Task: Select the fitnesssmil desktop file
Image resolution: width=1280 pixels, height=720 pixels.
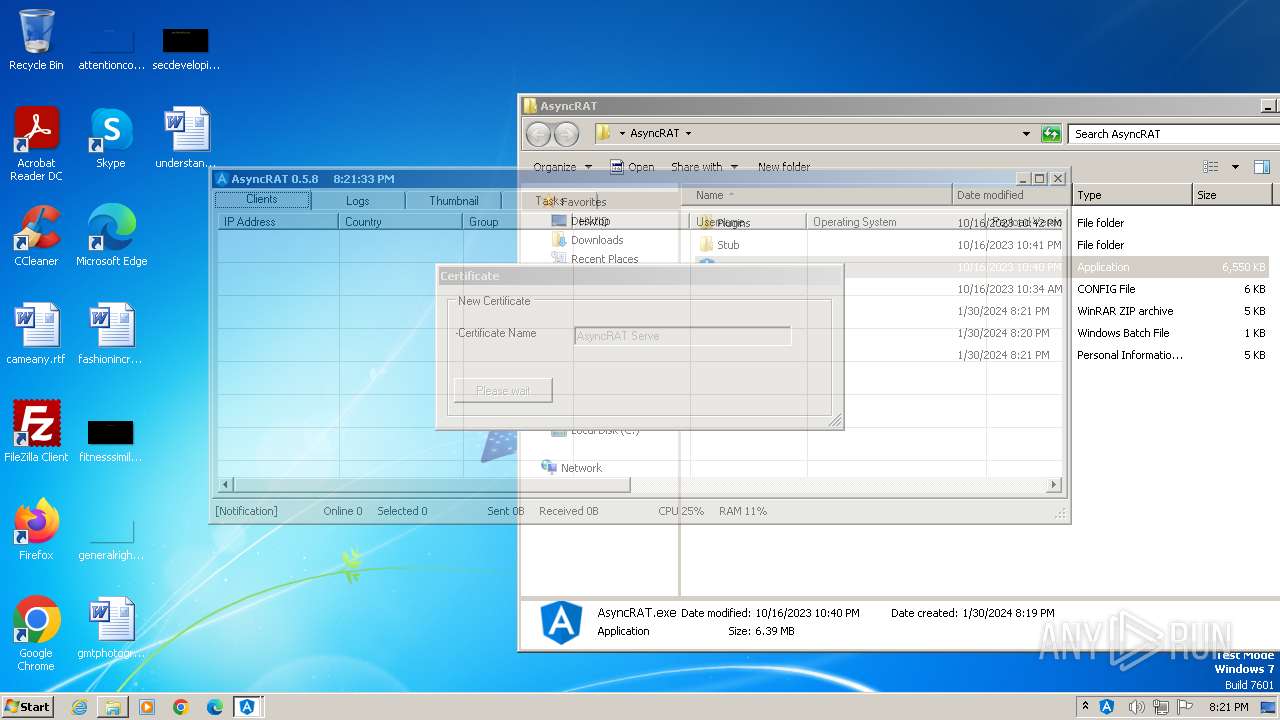Action: click(x=111, y=440)
